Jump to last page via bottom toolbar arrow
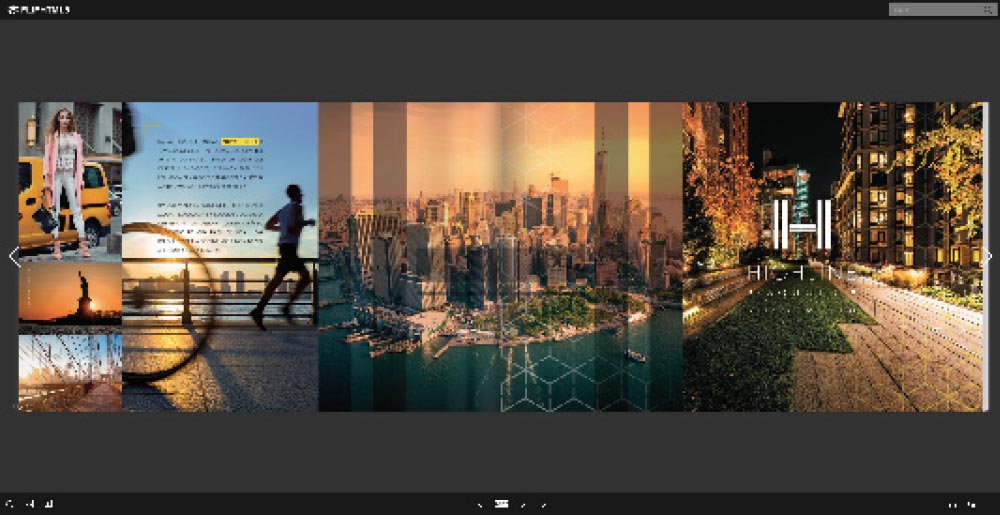The image size is (1000, 515). [x=543, y=505]
